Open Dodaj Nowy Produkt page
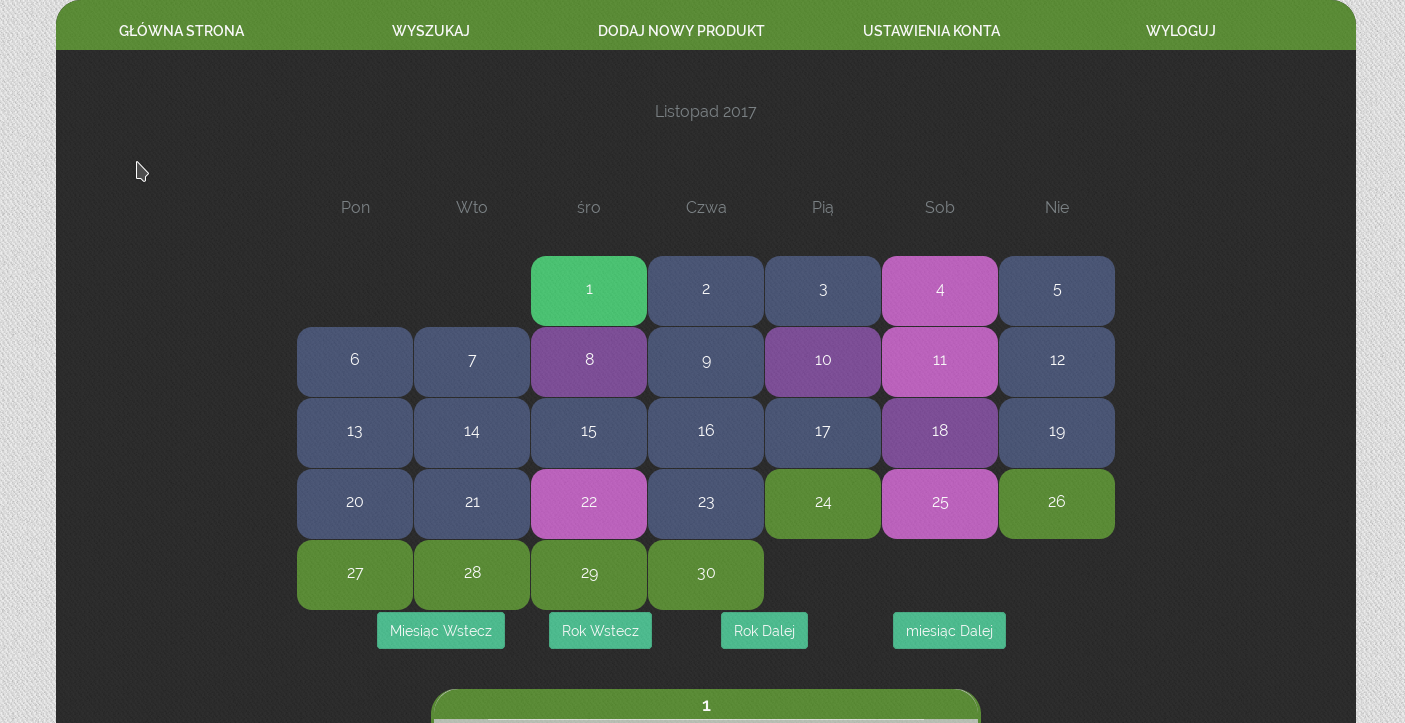1405x723 pixels. (x=681, y=31)
